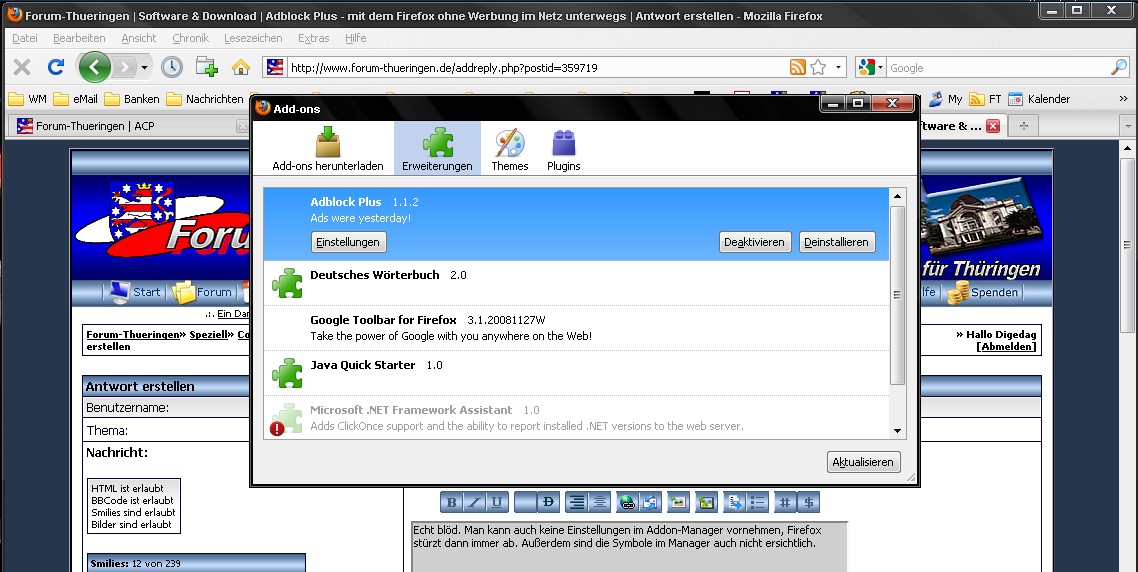Click into the address bar URL

(x=537, y=68)
